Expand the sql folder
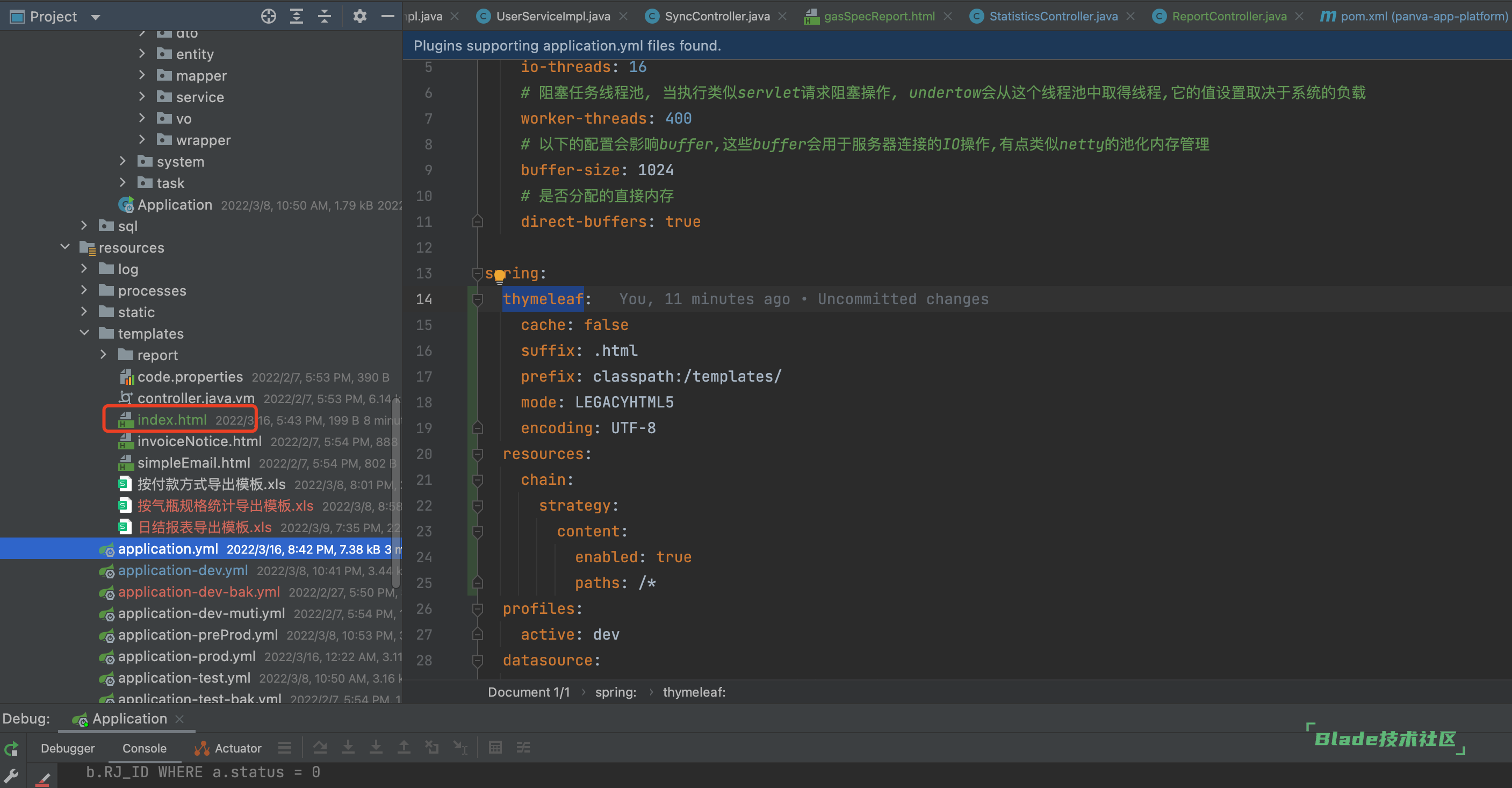 [83, 225]
